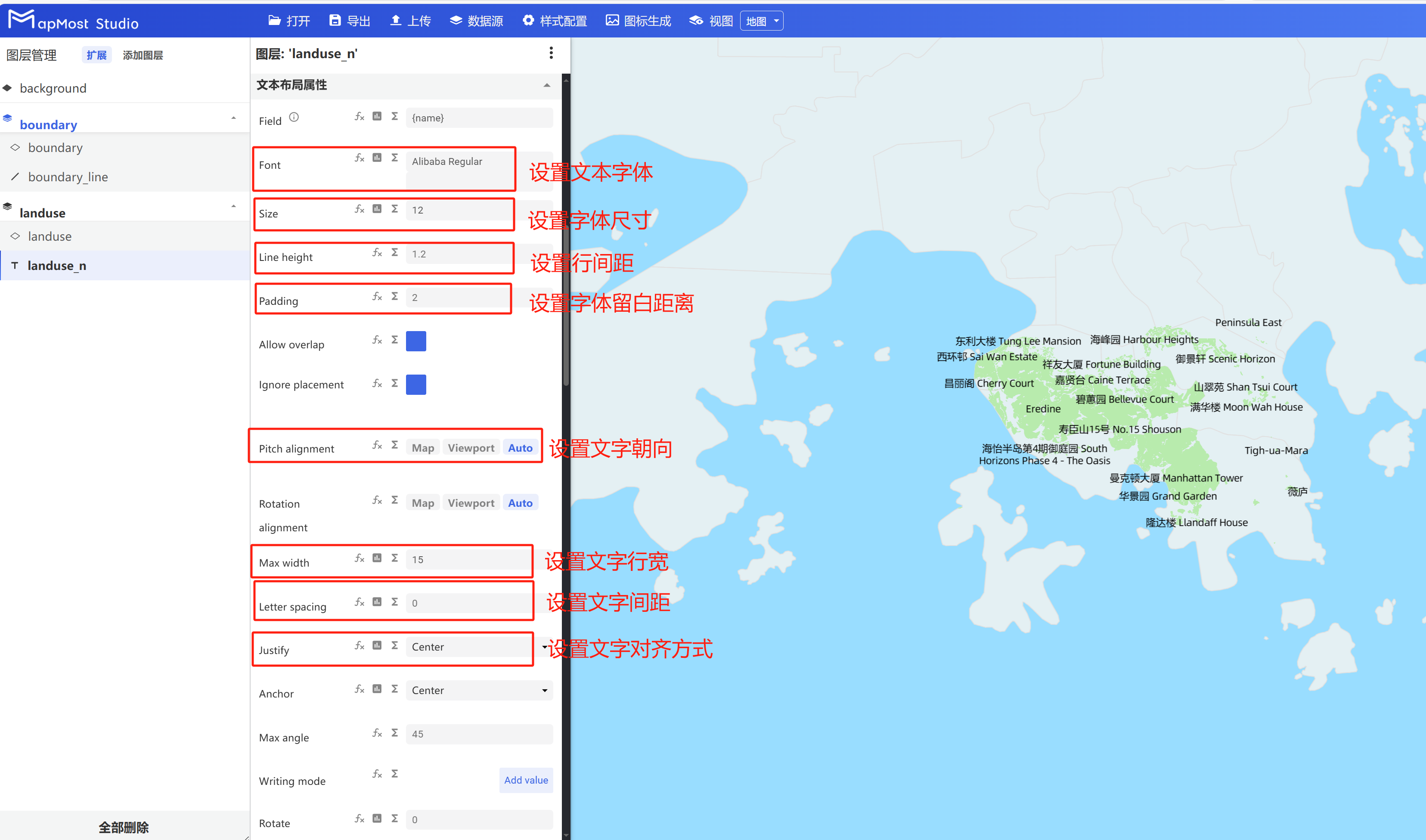Select Viewport for Pitch alignment
The image size is (1426, 840).
(x=471, y=447)
